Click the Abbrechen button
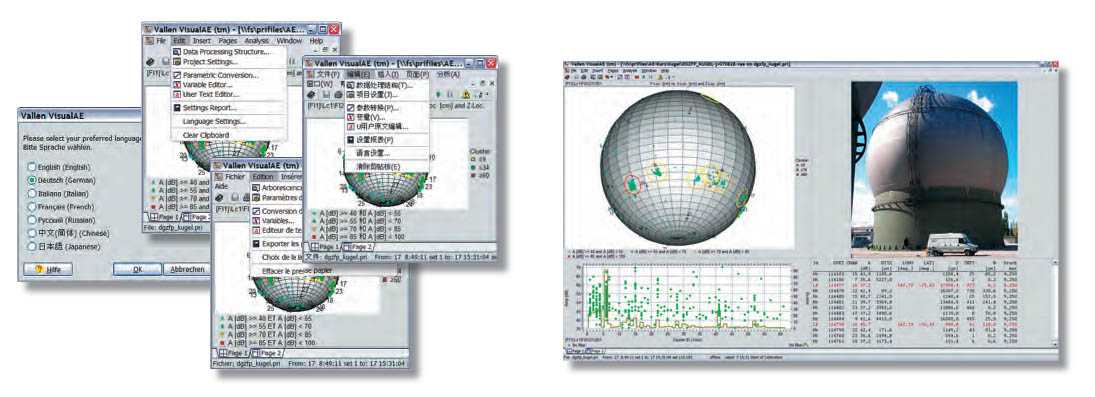Viewport: 1095px width, 397px height. [187, 269]
